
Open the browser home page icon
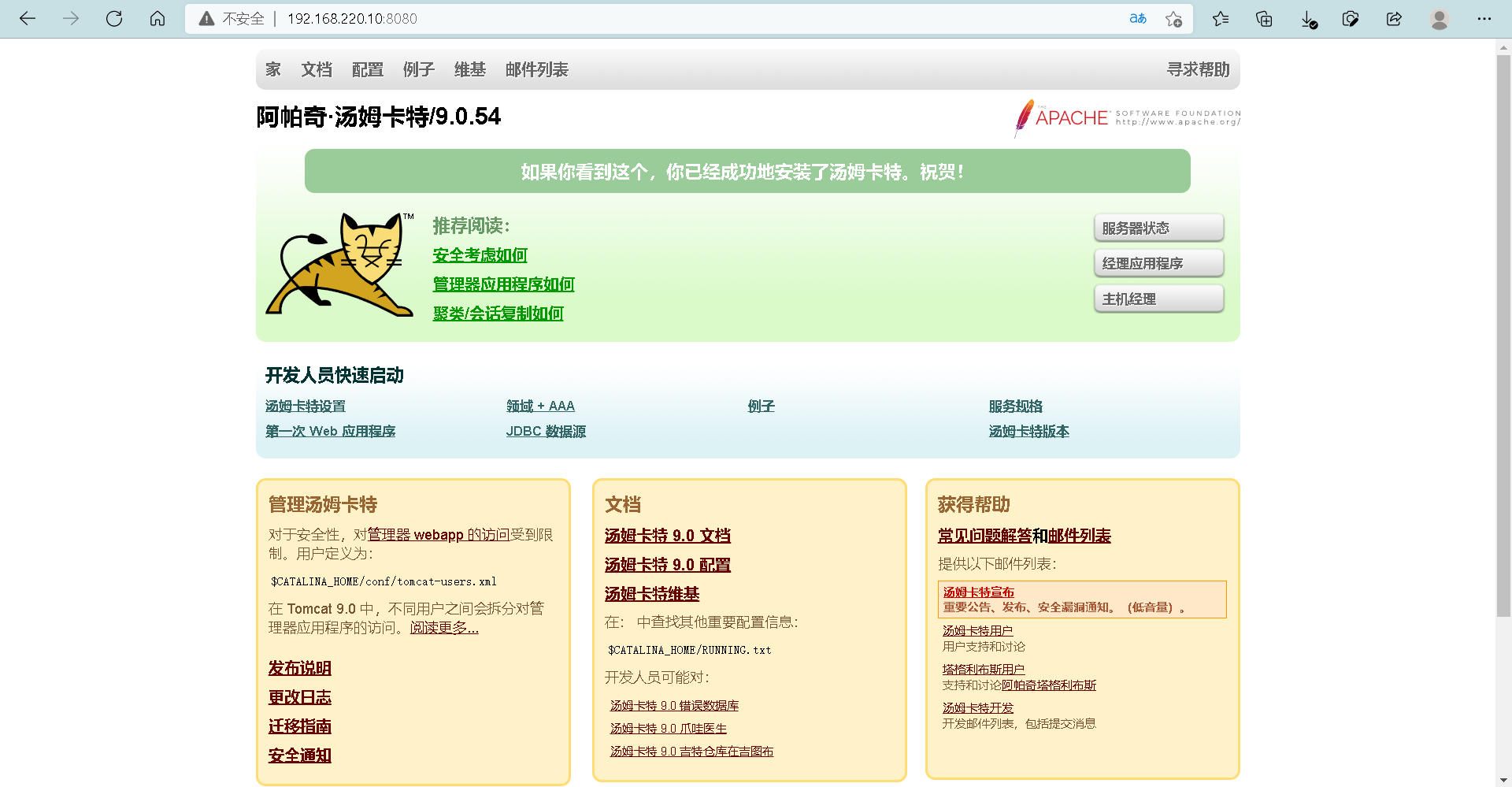157,18
